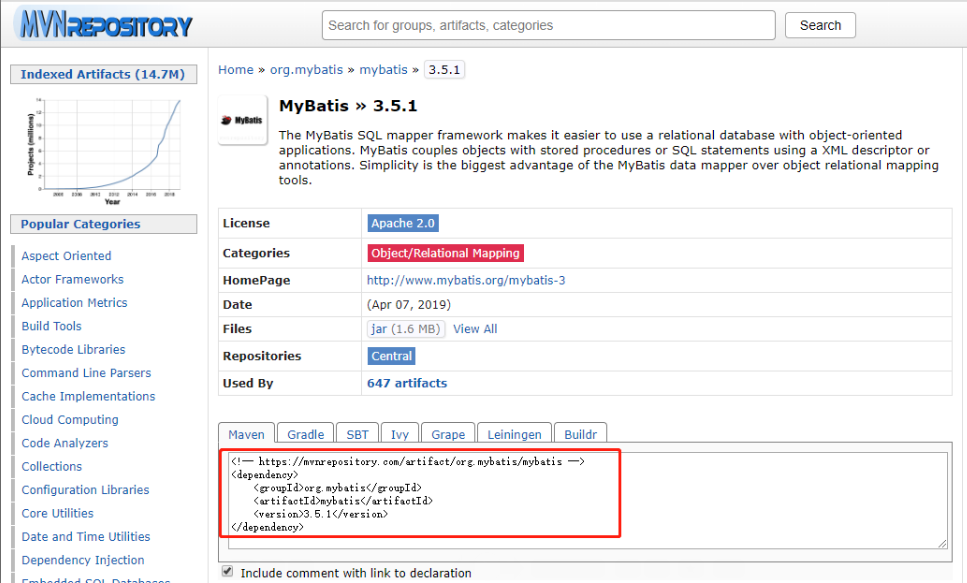Viewport: 967px width, 583px height.
Task: Open mybatis breadcrumb link
Action: [384, 70]
